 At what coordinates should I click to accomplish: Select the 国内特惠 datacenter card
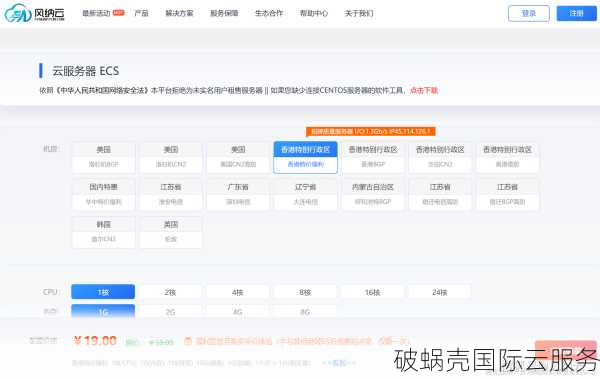click(x=103, y=194)
